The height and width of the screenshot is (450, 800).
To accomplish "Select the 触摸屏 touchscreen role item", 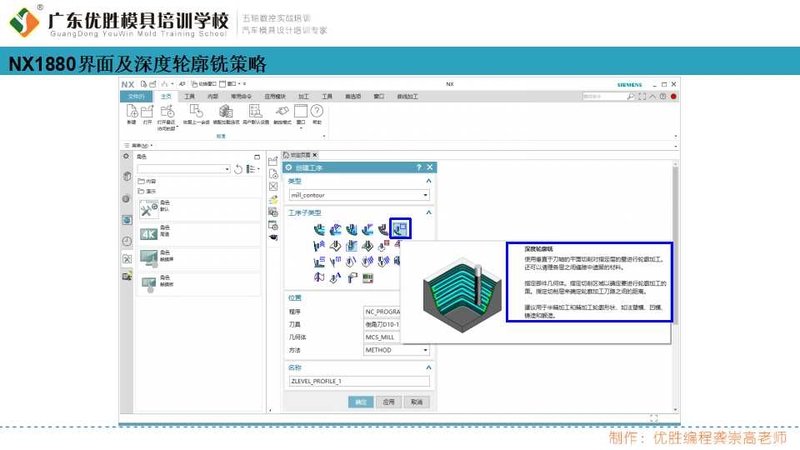I will 199,259.
